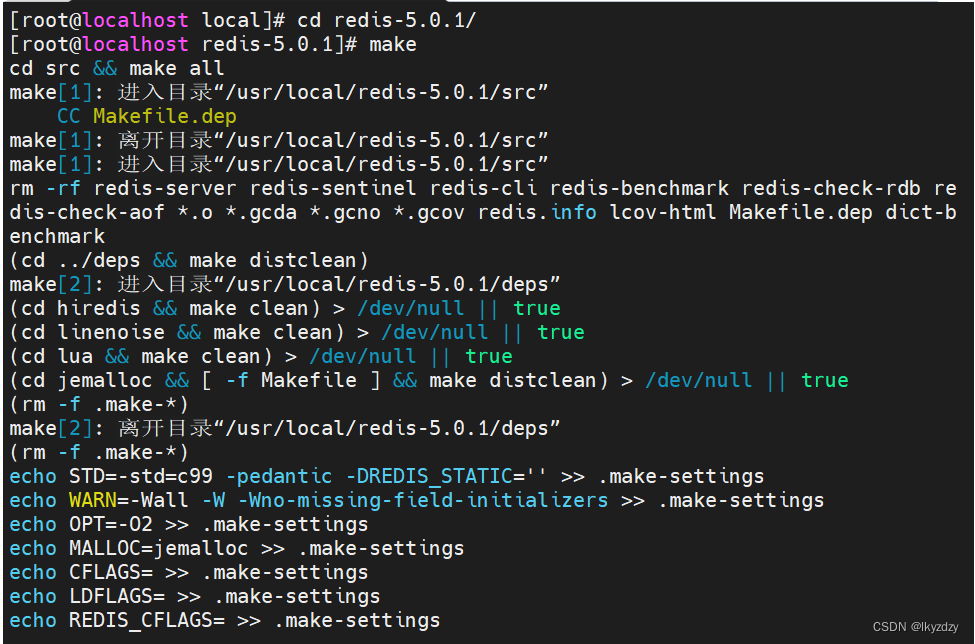Viewport: 975px width, 644px height.
Task: Click the 'REDIS_CFLAGS=' echo line text
Action: (142, 619)
